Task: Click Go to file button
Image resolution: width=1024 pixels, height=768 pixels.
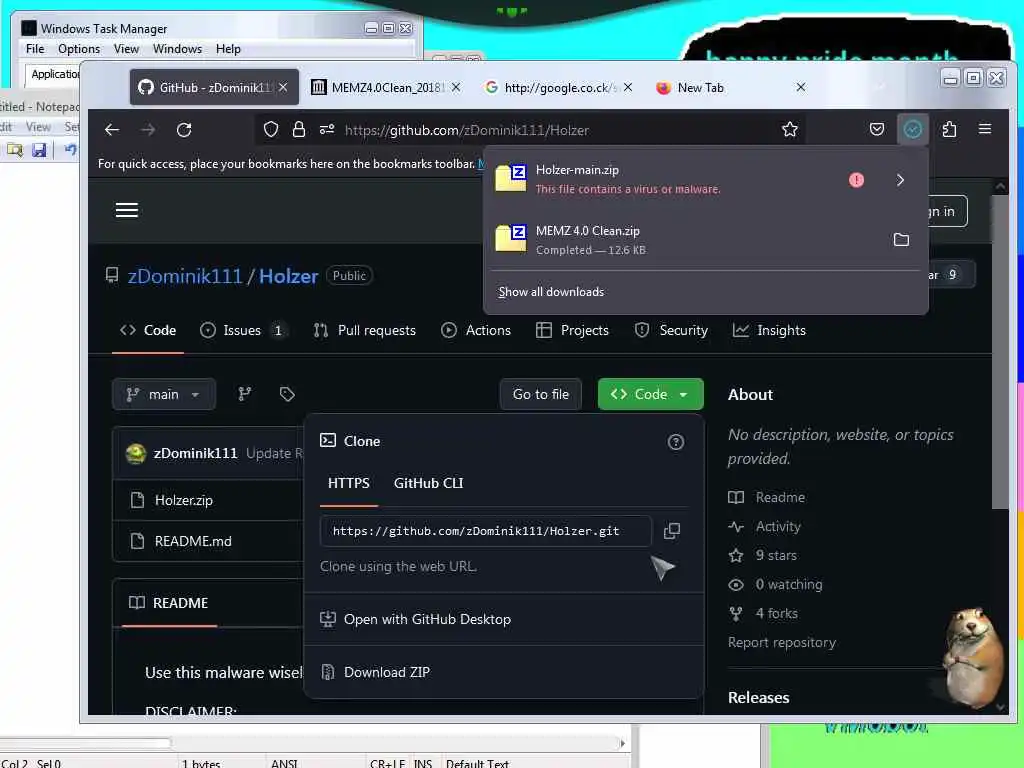Action: pos(541,394)
